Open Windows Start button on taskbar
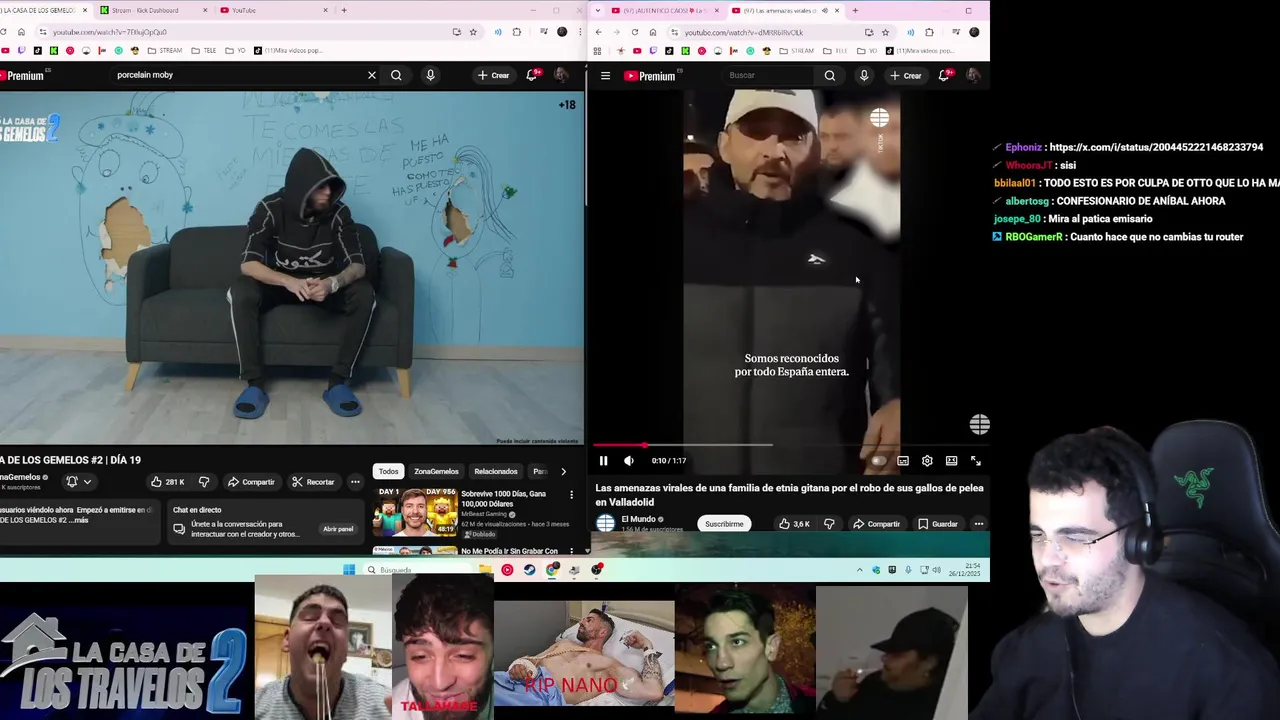The width and height of the screenshot is (1280, 720). (349, 570)
